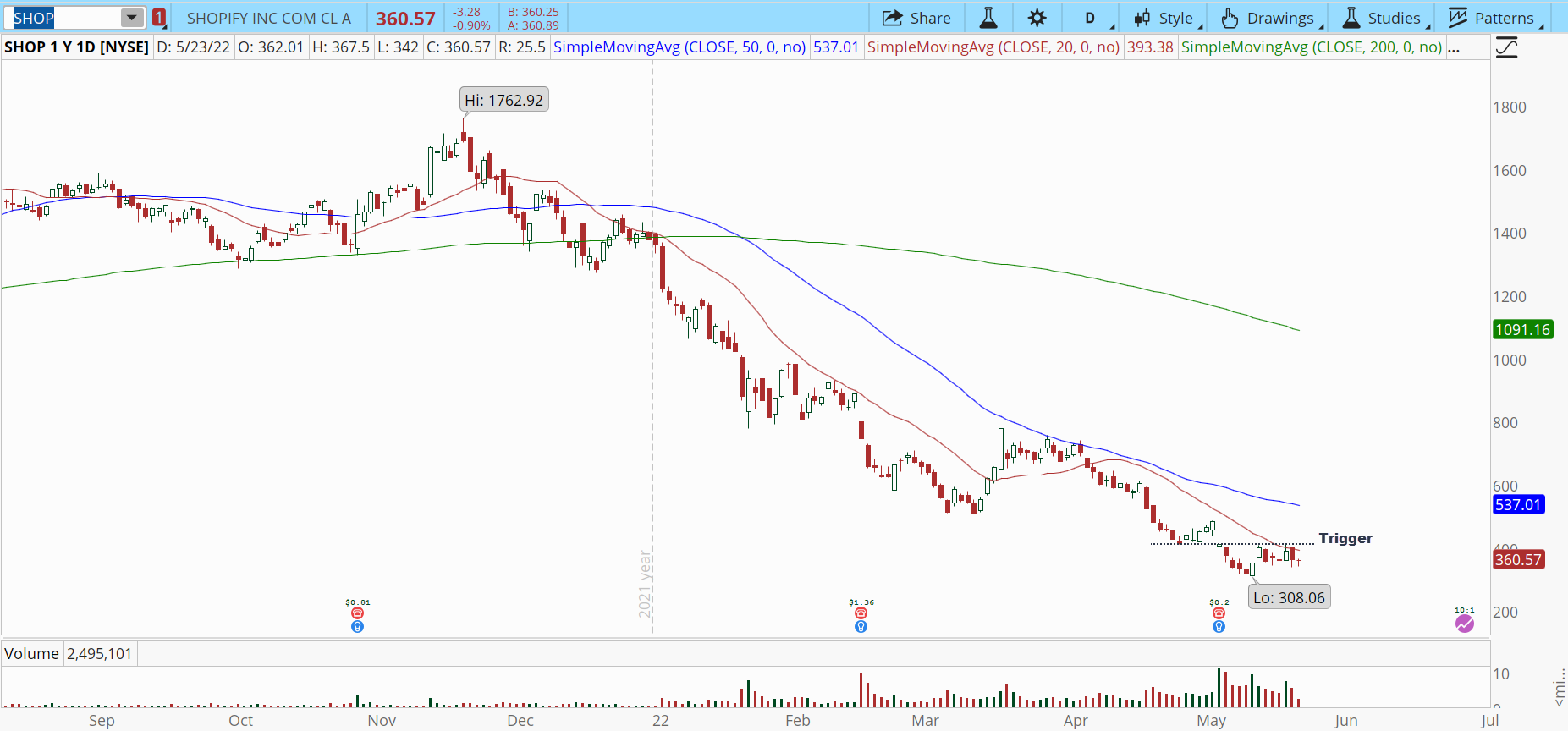Click the 200-period SimpleMovingAvg label
The image size is (1568, 731).
coord(1312,47)
